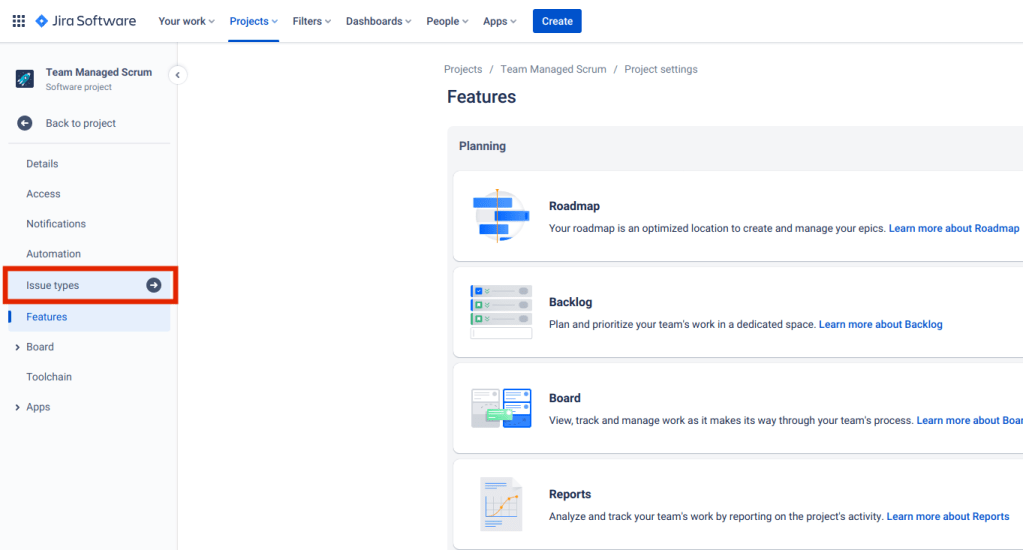Click the Backlog feature illustration

click(x=501, y=311)
